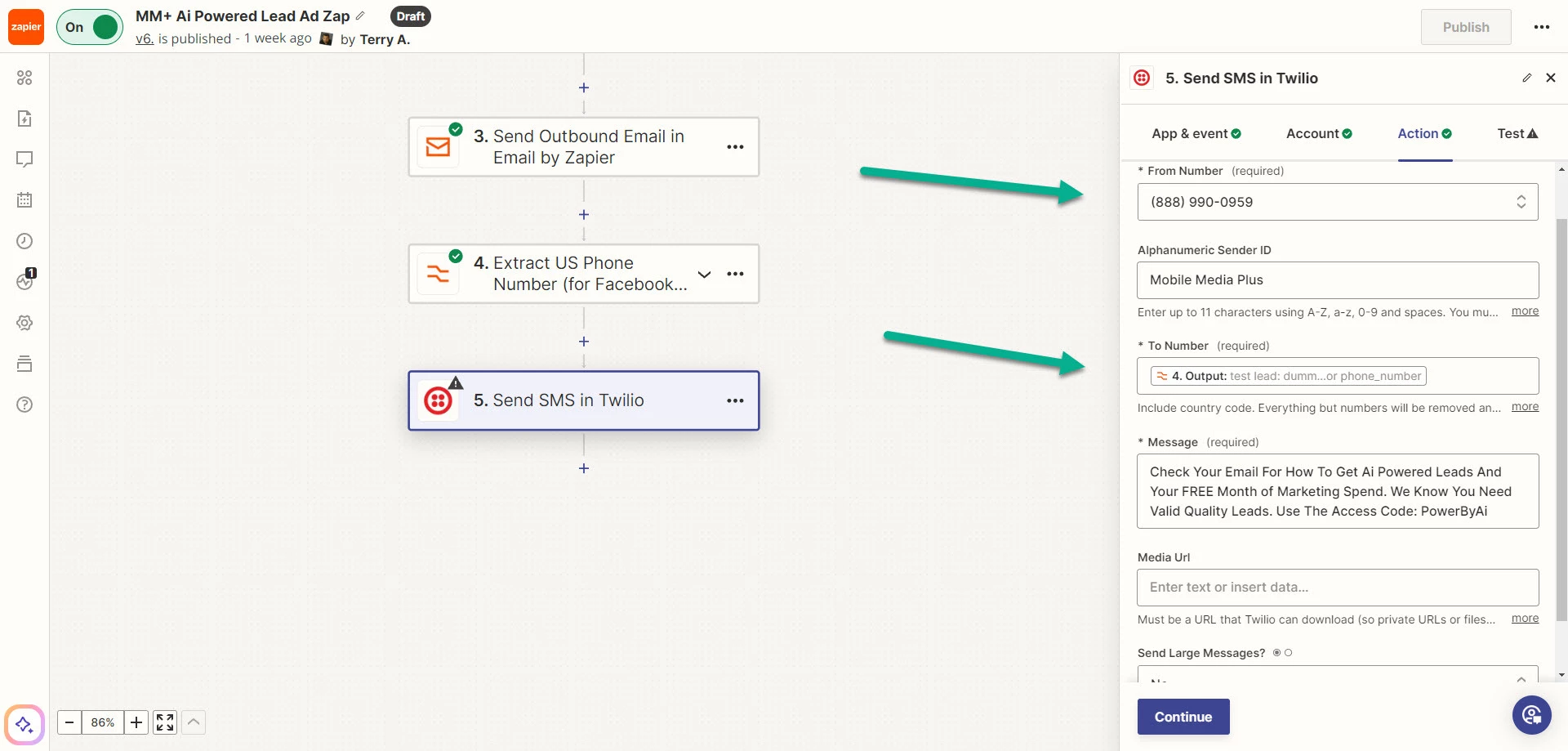Click the Twilio icon in panel header

coord(1142,78)
